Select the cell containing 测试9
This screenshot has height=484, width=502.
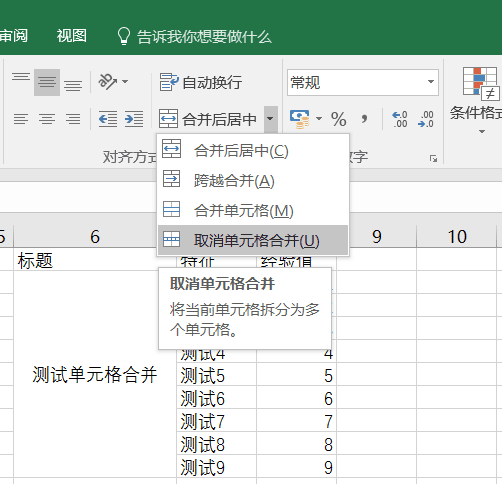(216, 467)
